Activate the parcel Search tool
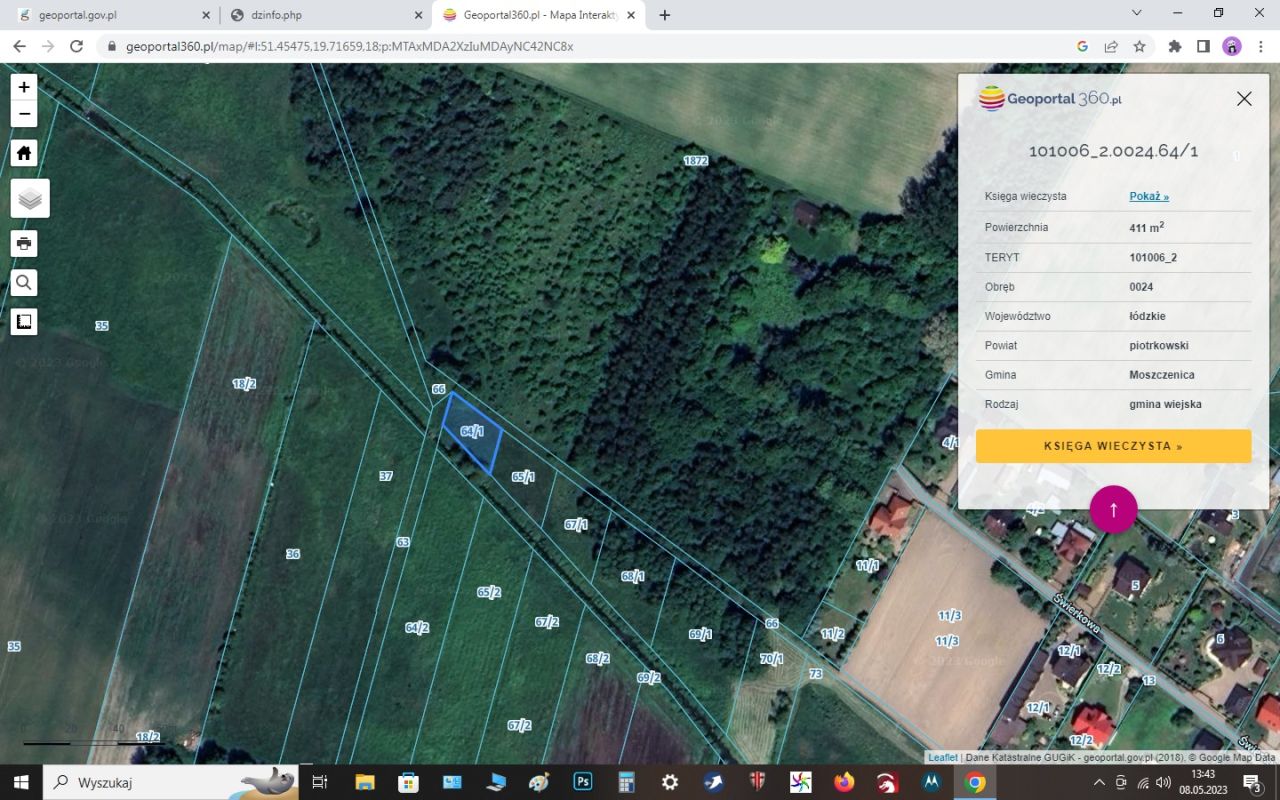Viewport: 1280px width, 800px height. point(23,282)
